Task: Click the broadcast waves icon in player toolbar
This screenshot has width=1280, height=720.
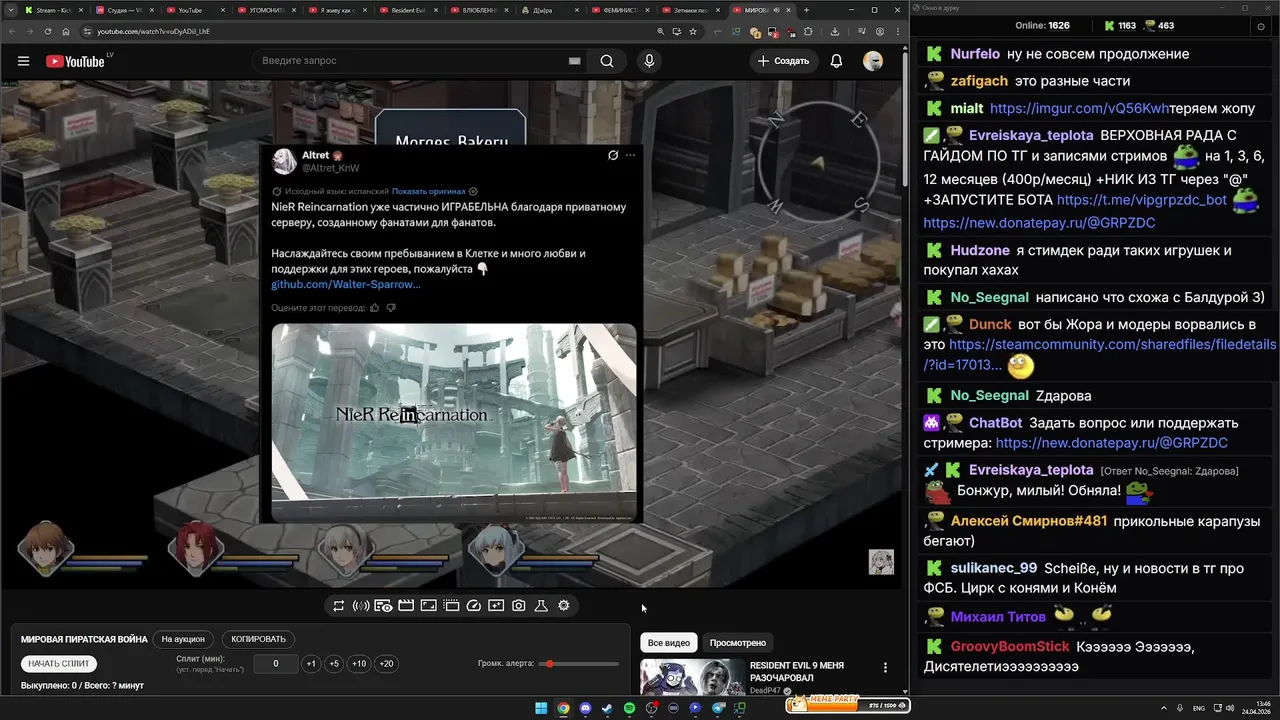Action: 361,605
